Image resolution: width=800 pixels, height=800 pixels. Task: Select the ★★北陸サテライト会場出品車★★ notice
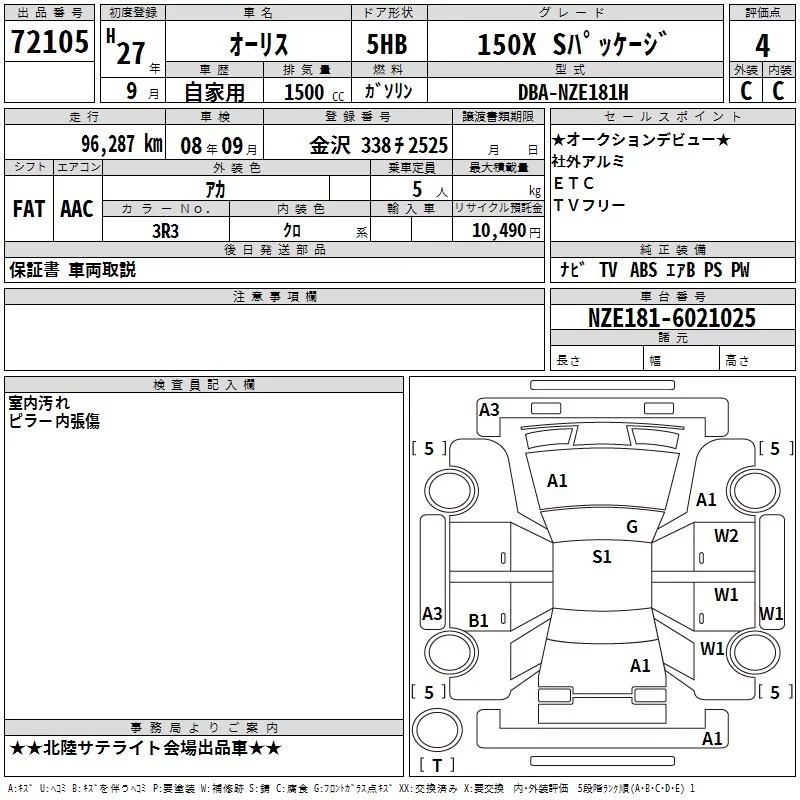click(x=145, y=748)
